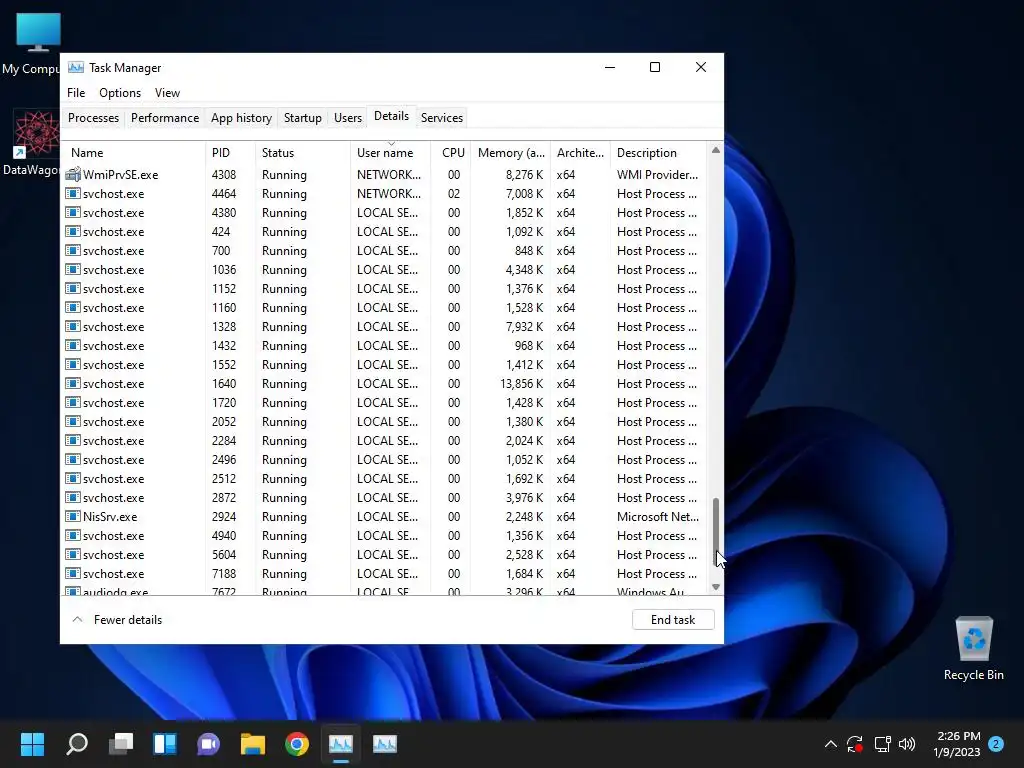This screenshot has height=768, width=1024.
Task: Select svchost.exe icon with PID 1640
Action: coord(72,383)
